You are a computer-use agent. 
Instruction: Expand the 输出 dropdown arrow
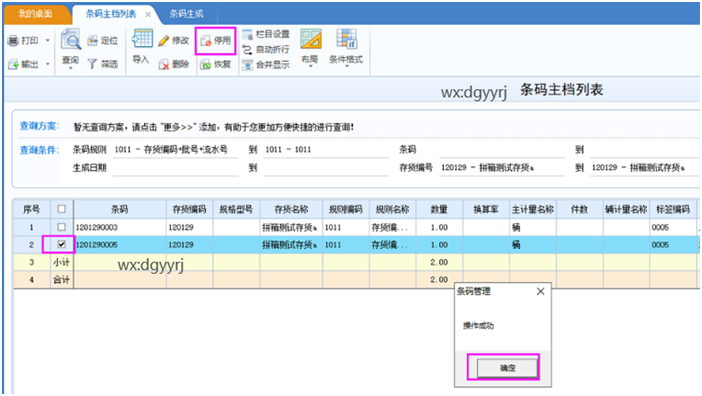coord(47,64)
